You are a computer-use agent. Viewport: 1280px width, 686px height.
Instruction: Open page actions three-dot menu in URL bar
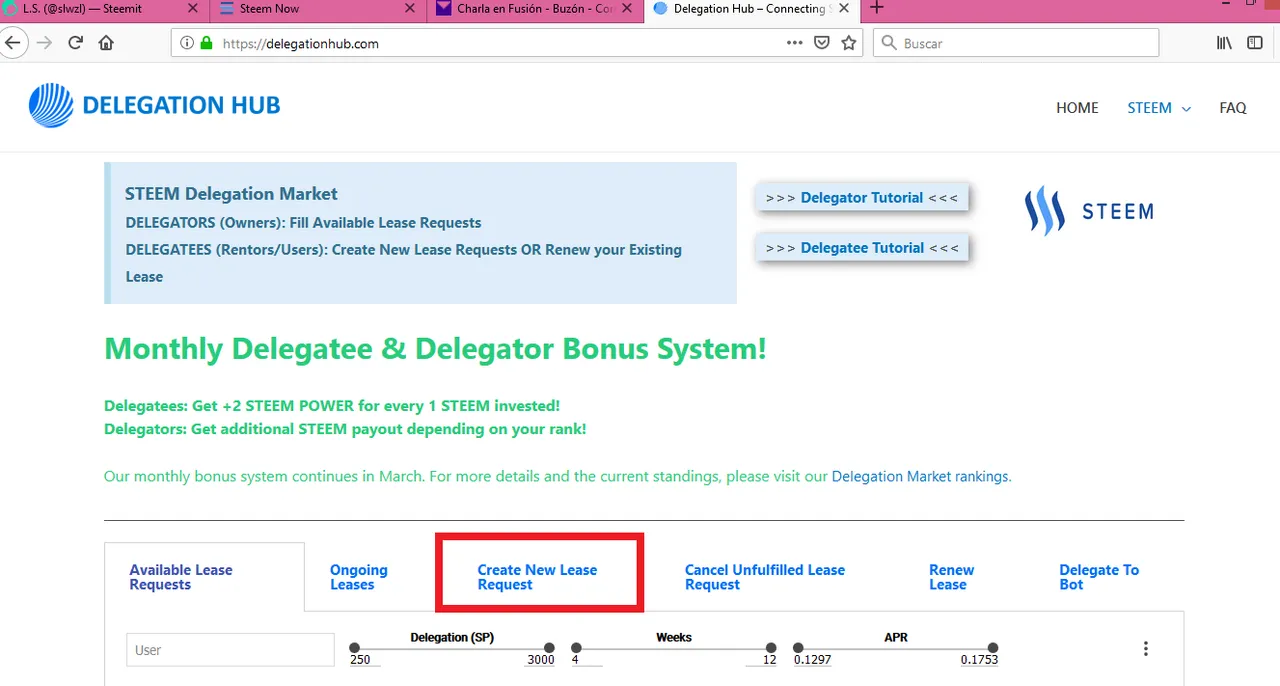click(x=795, y=43)
